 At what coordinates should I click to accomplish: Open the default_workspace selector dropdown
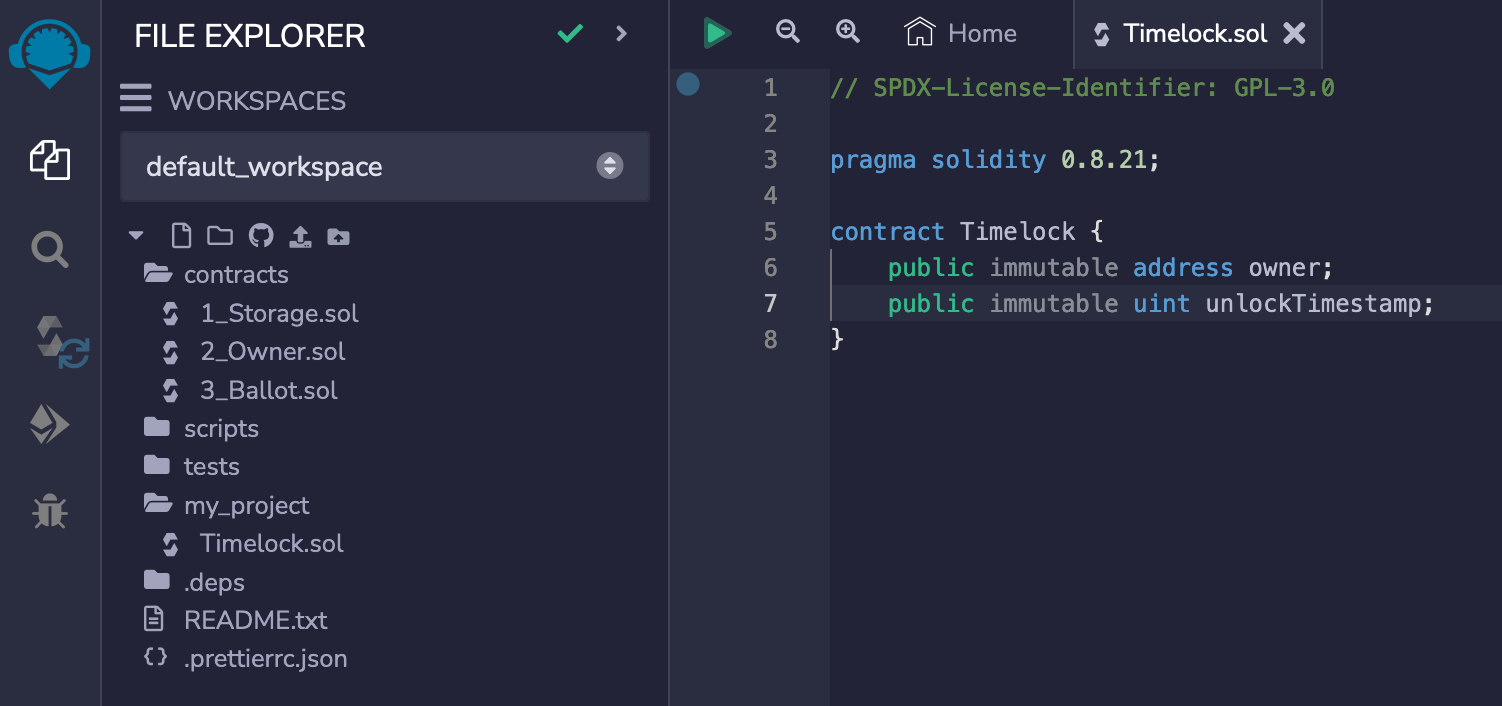pos(610,166)
